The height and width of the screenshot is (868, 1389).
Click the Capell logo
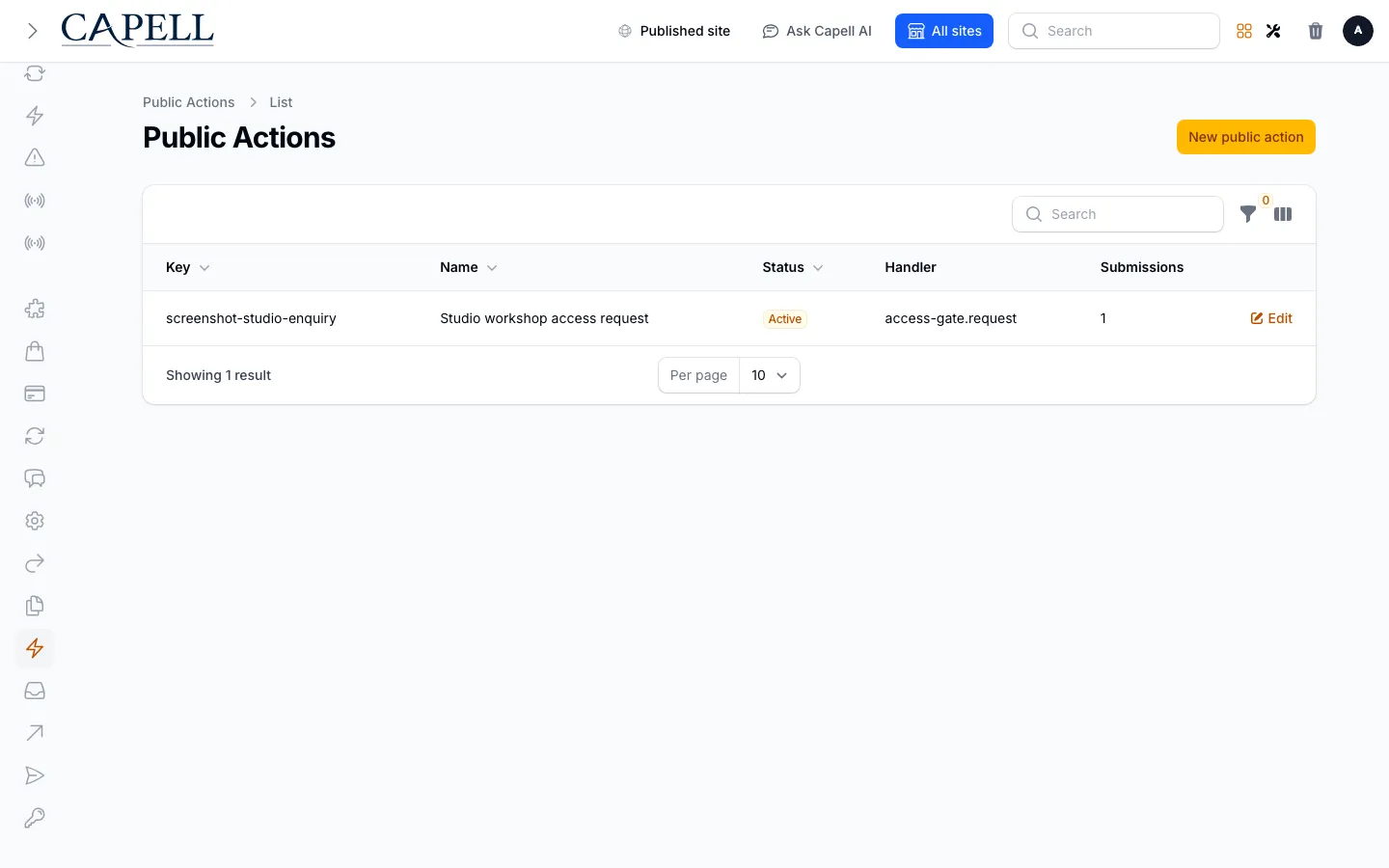click(x=137, y=30)
